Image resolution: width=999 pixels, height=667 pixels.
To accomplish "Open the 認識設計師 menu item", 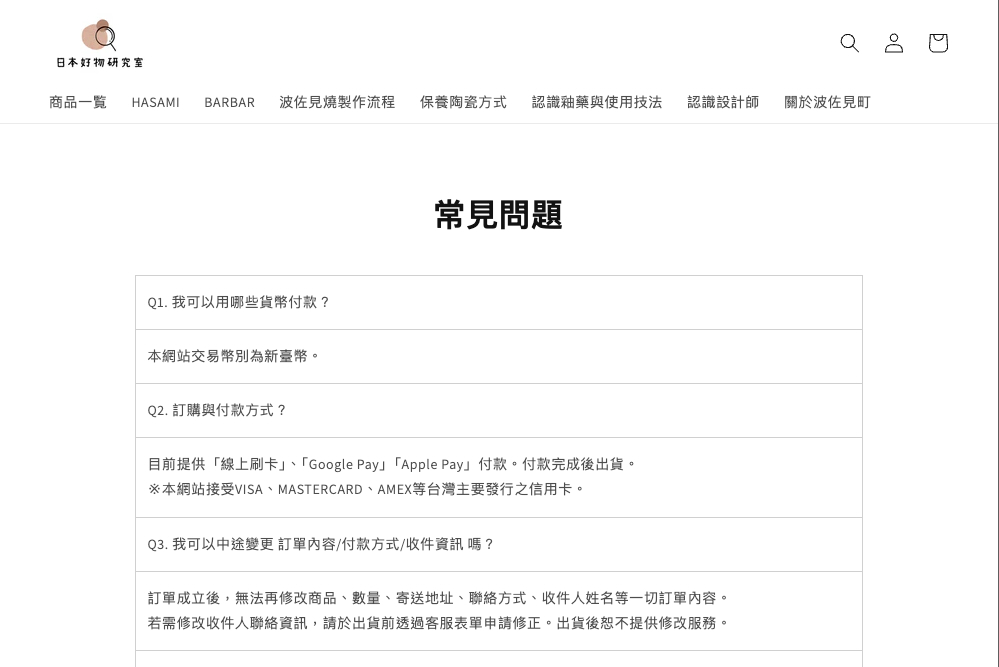I will (x=723, y=102).
